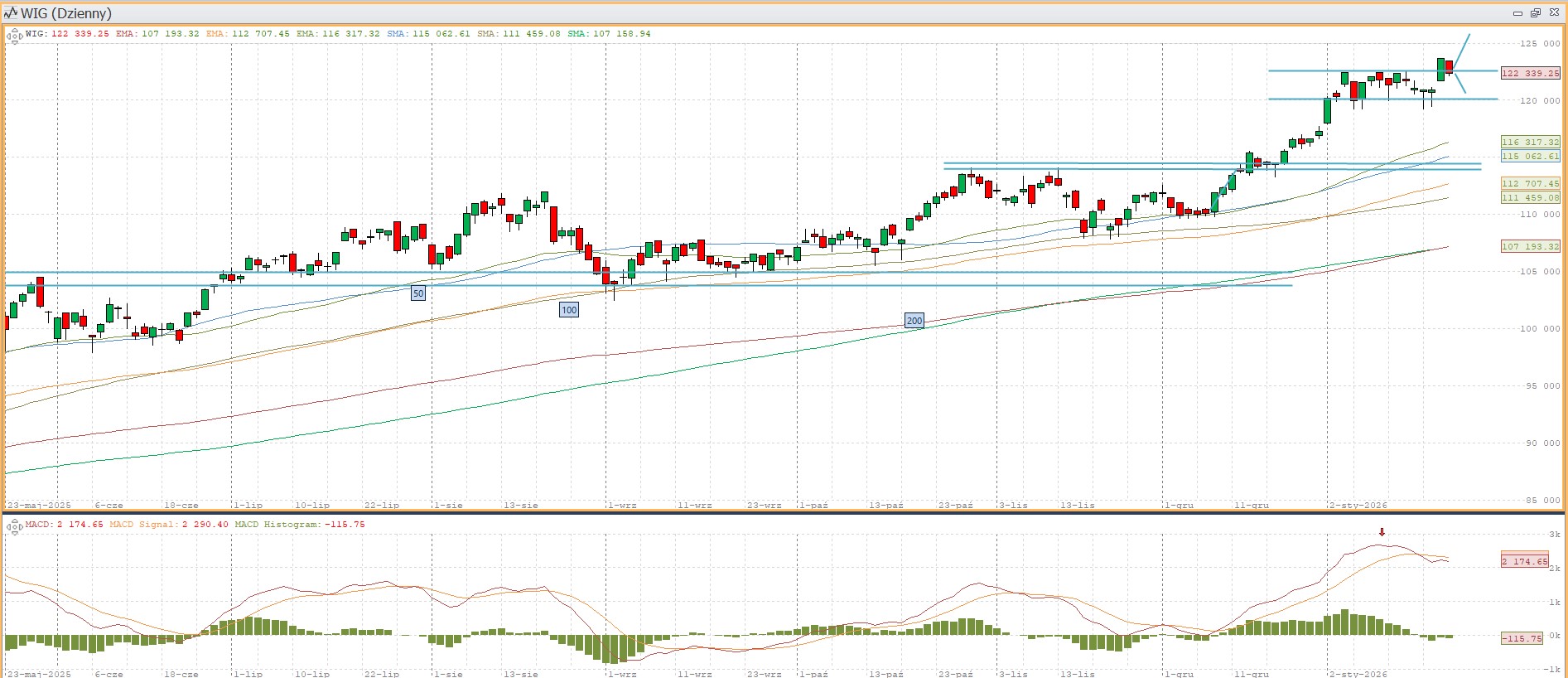Restore down the WIG chart window
This screenshot has height=678, width=1568.
pyautogui.click(x=1535, y=13)
